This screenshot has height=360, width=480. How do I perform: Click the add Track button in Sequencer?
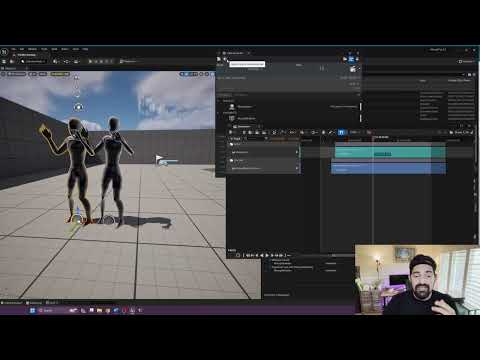(236, 139)
